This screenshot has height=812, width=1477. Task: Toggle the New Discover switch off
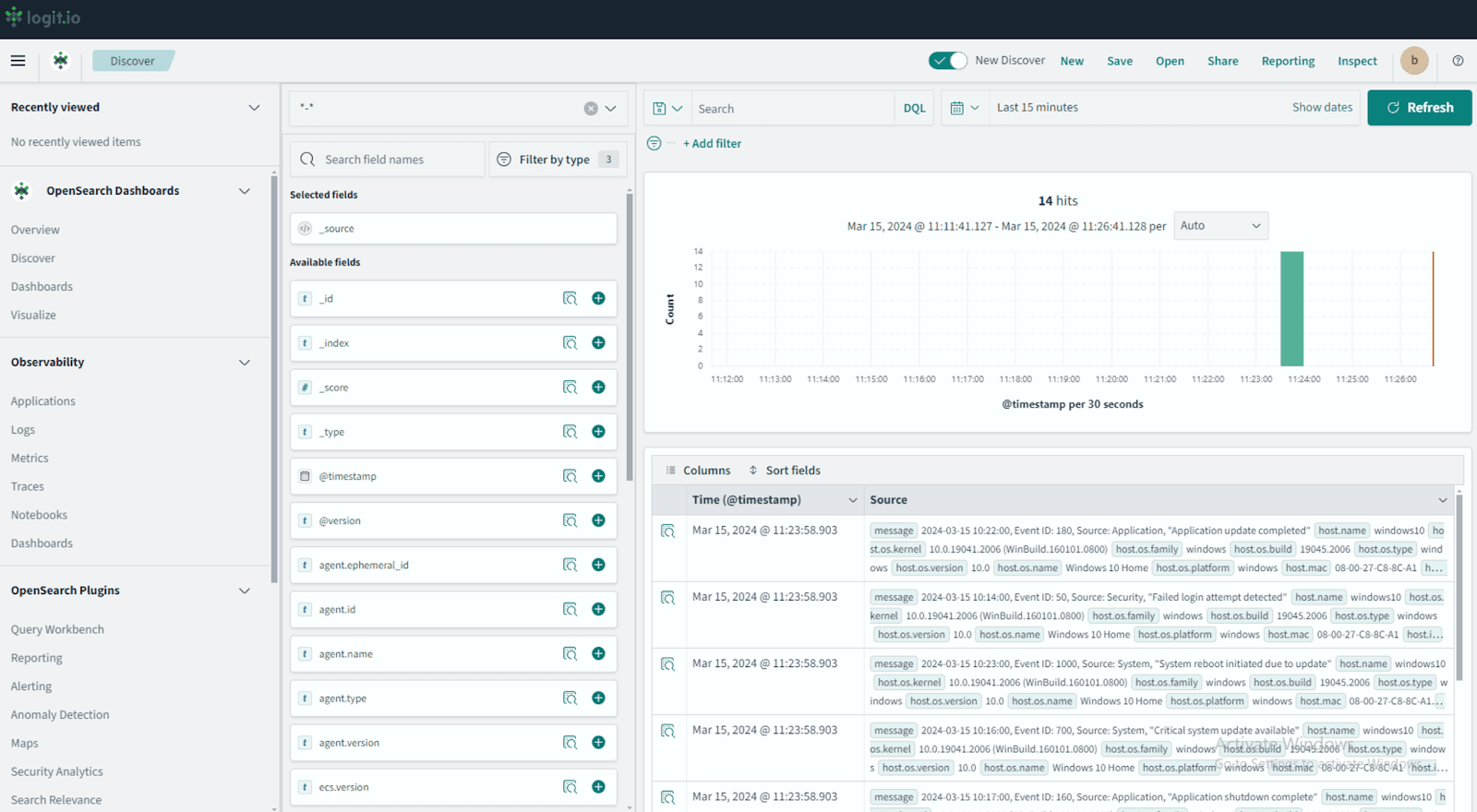coord(947,61)
